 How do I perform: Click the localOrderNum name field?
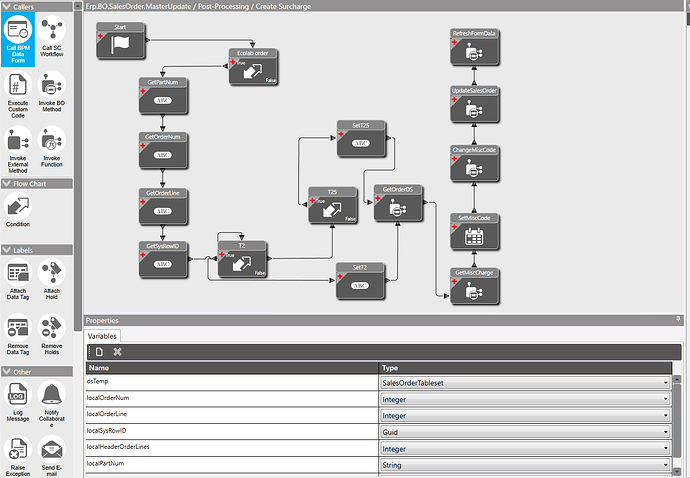232,398
